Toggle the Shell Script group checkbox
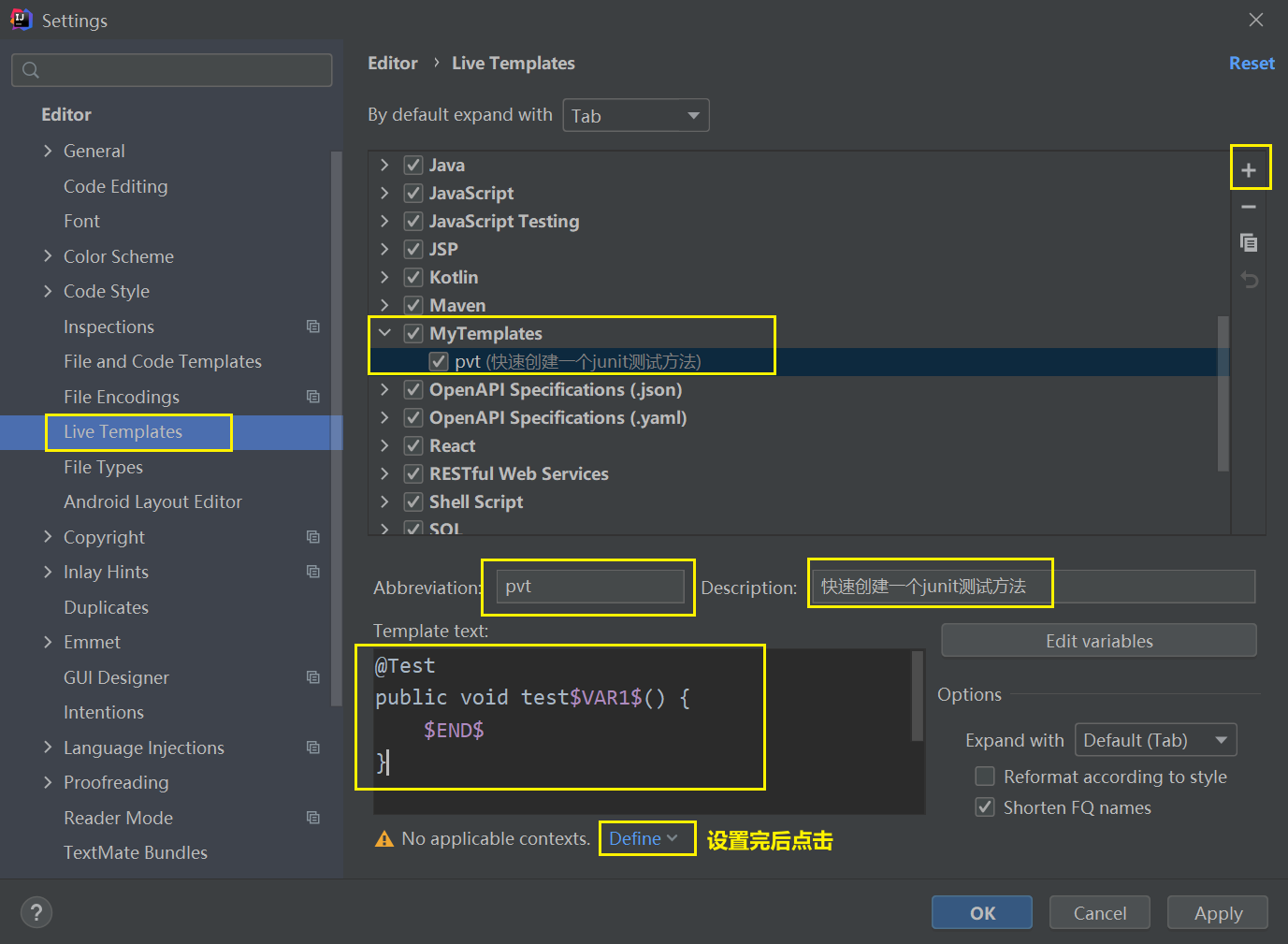 click(413, 501)
